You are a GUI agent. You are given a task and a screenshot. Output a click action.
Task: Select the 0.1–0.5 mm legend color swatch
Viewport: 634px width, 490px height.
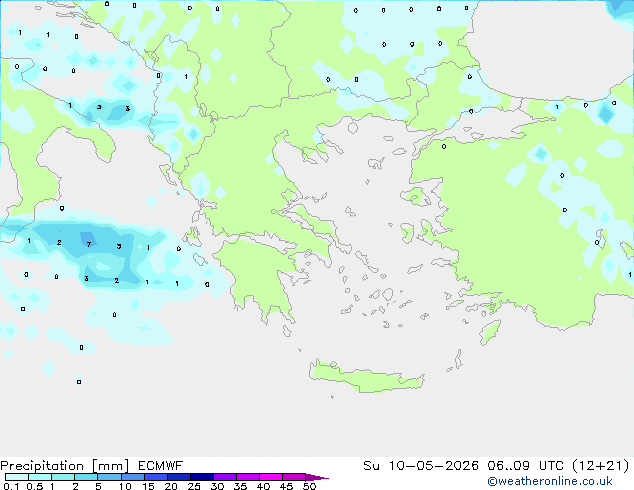(x=17, y=477)
